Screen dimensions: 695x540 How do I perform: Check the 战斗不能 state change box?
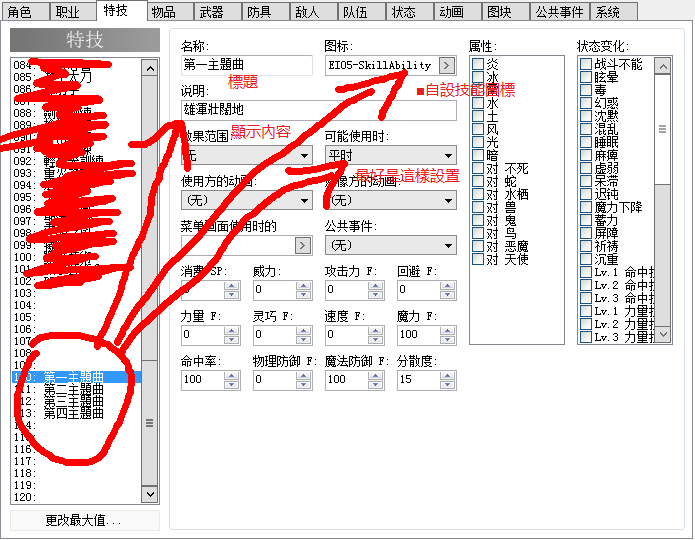point(586,64)
